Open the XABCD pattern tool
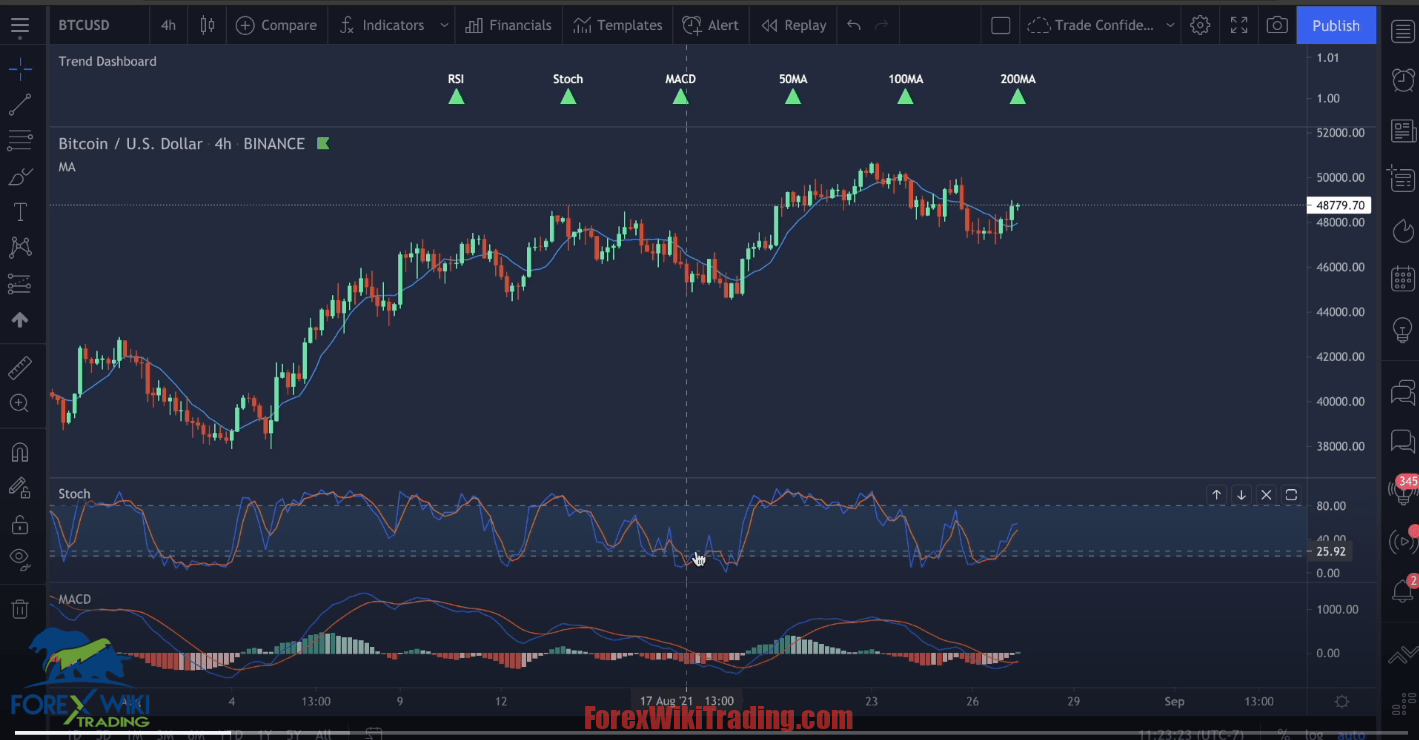The width and height of the screenshot is (1419, 740). tap(20, 247)
